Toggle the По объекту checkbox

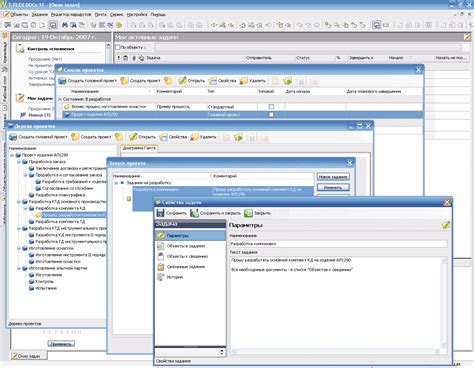117,47
